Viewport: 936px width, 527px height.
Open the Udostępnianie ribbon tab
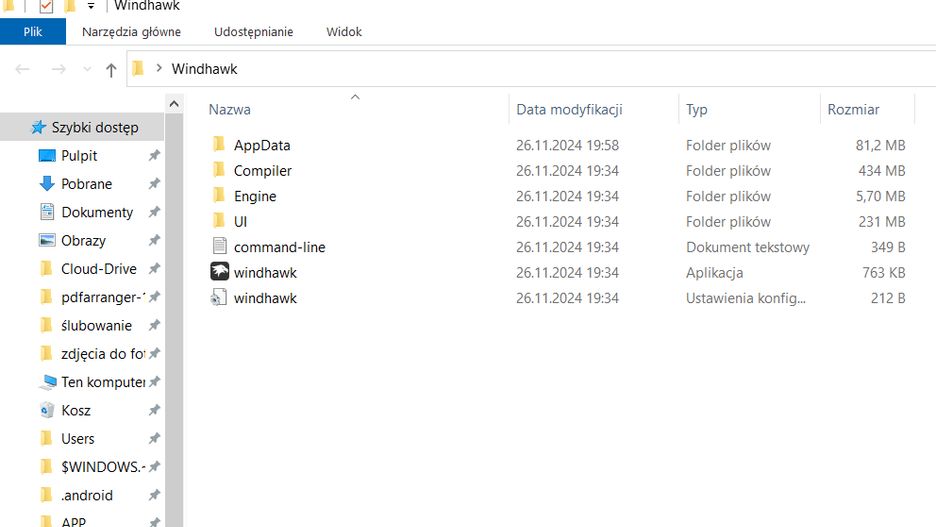(x=254, y=32)
